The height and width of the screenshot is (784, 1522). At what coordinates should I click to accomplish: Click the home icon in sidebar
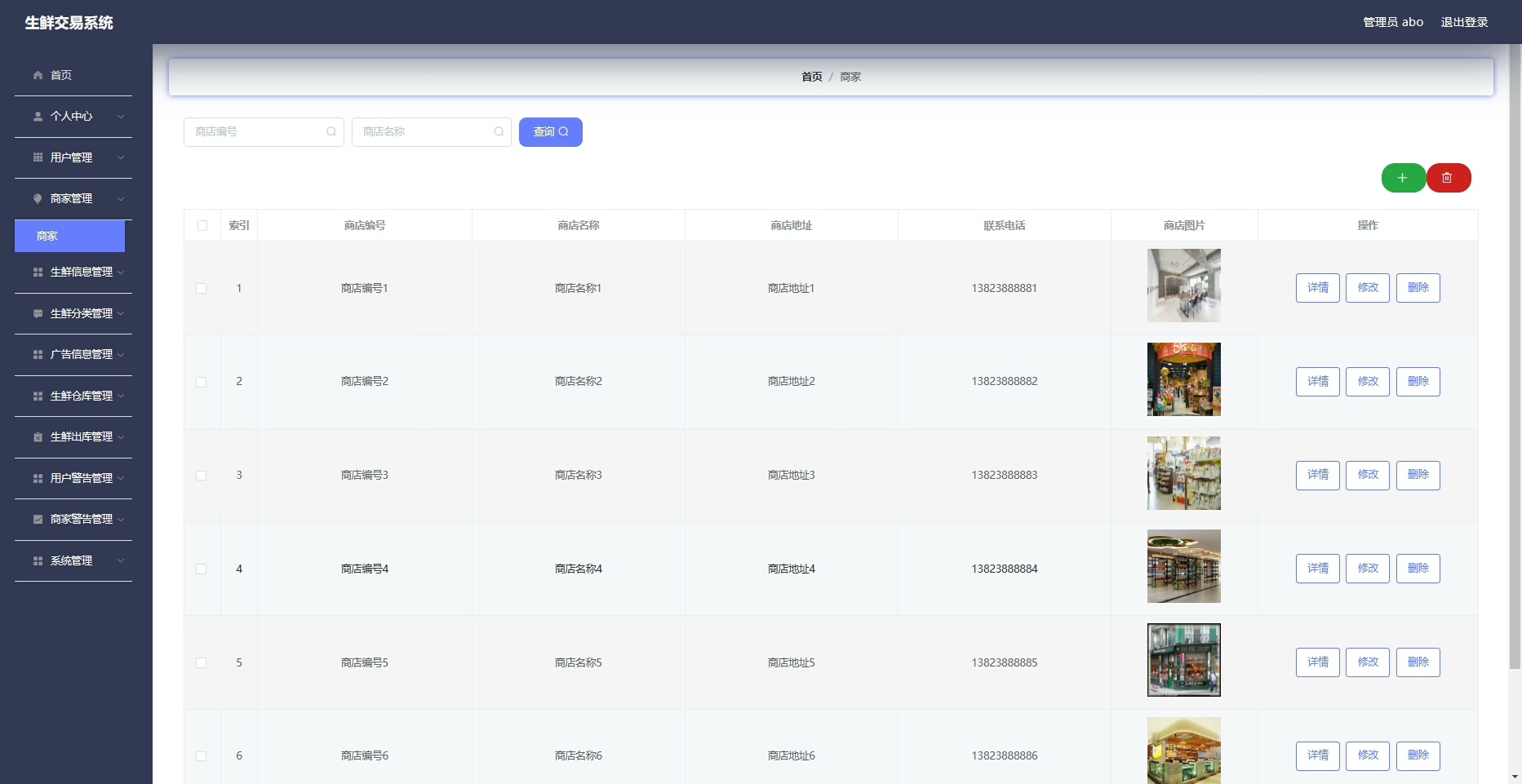[38, 75]
